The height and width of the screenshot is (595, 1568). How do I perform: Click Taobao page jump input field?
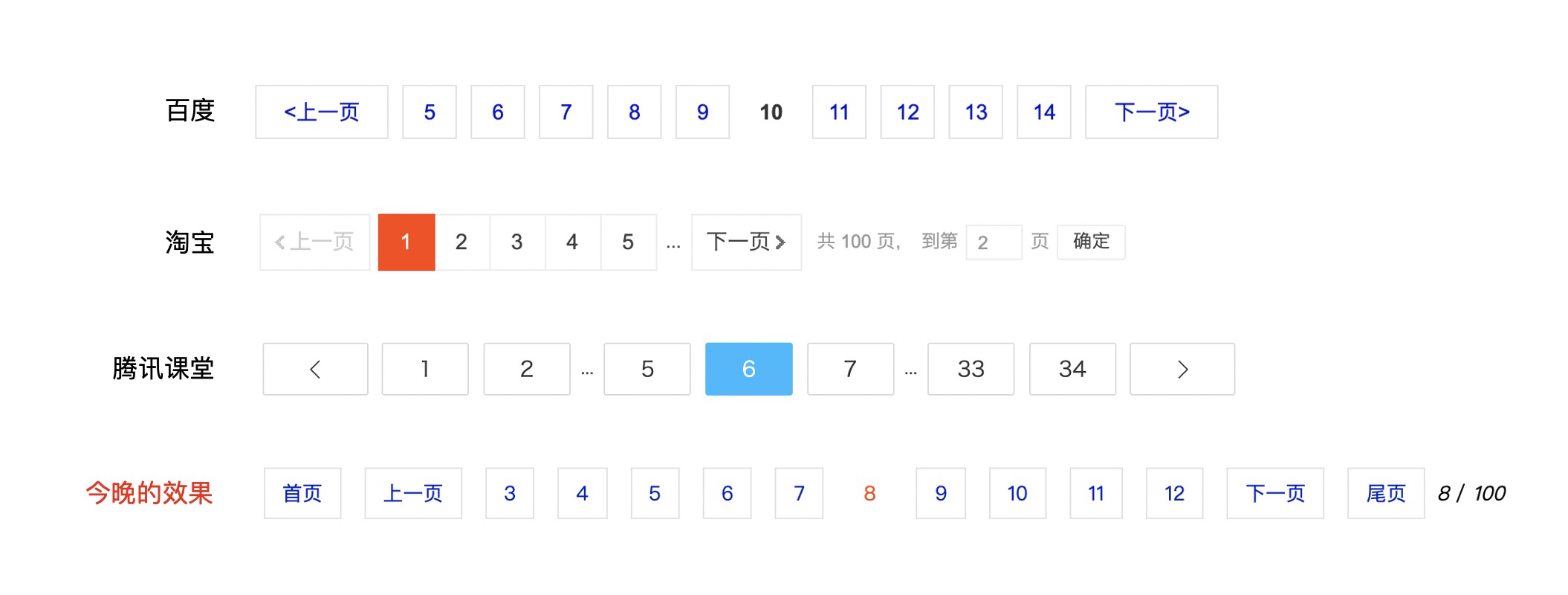click(x=994, y=242)
